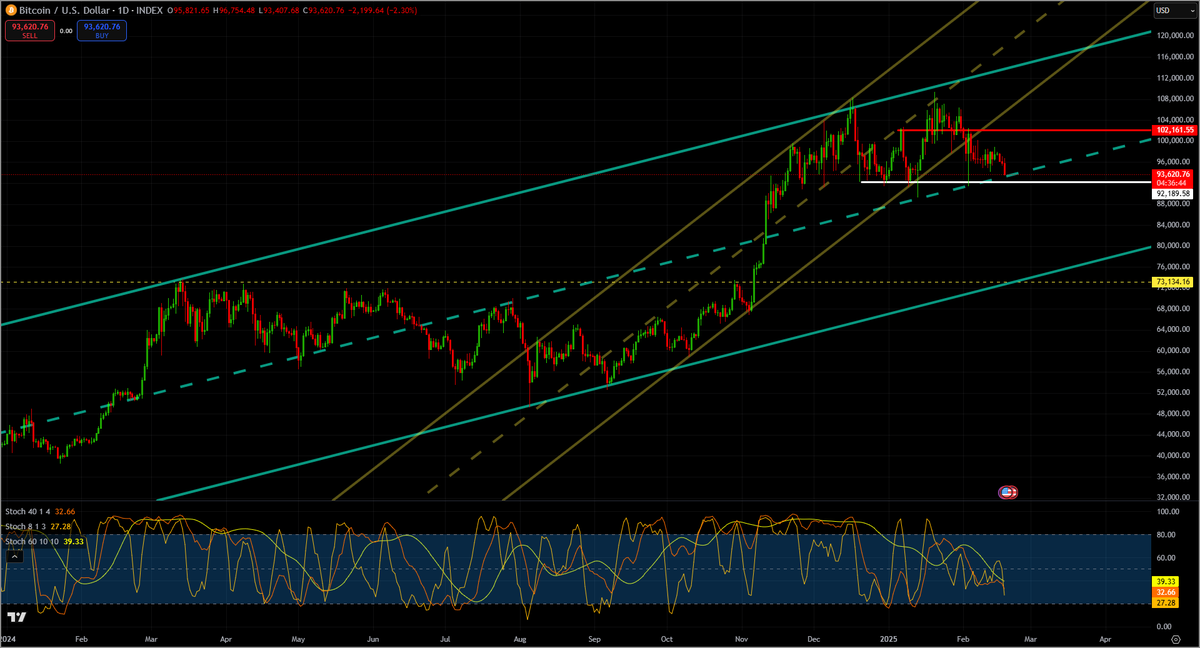The height and width of the screenshot is (648, 1200).
Task: Click the blue BUY 93,620.76 button
Action: coord(102,30)
